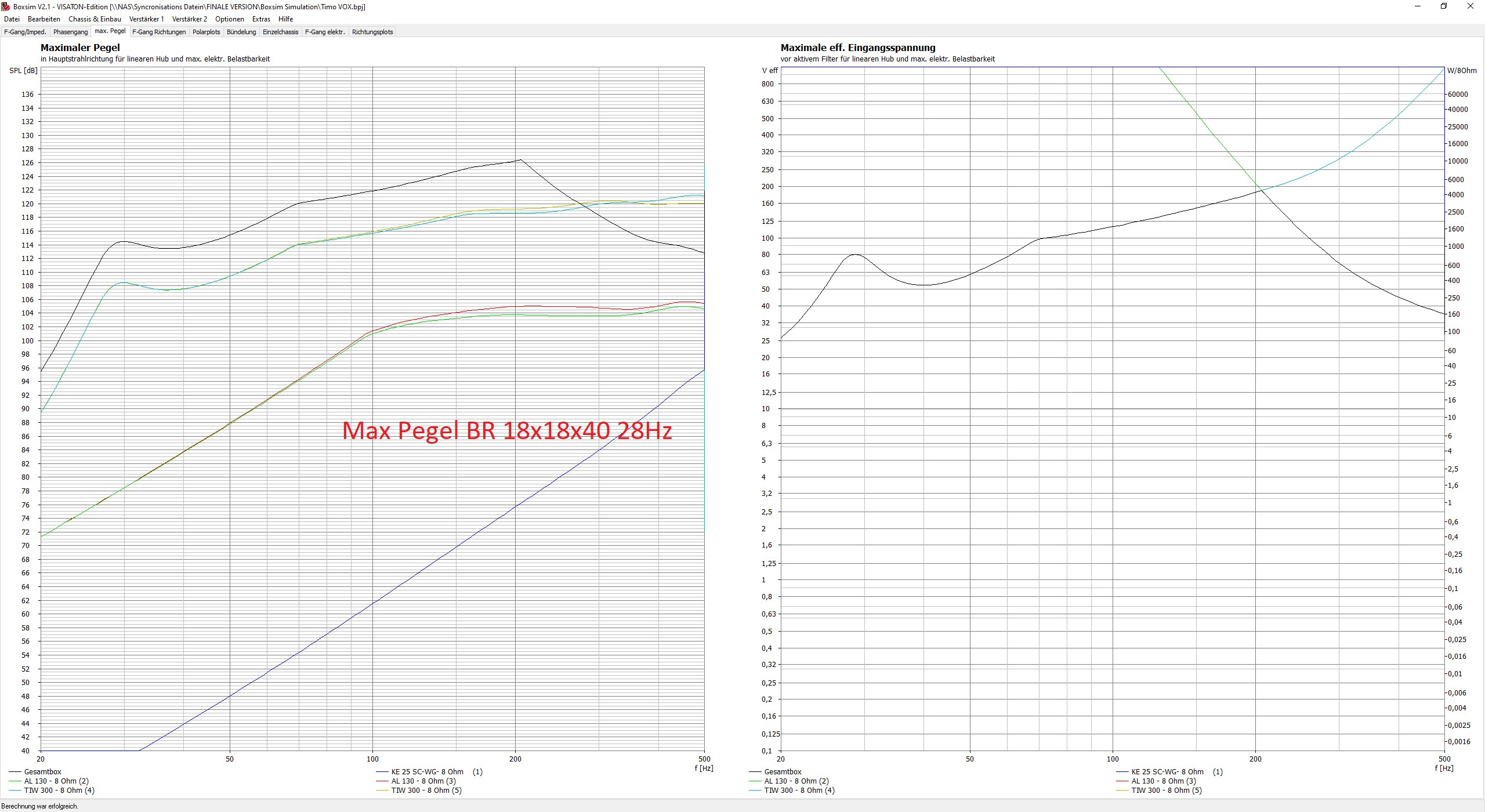
Task: Select the max. Pegel tab
Action: tap(110, 31)
